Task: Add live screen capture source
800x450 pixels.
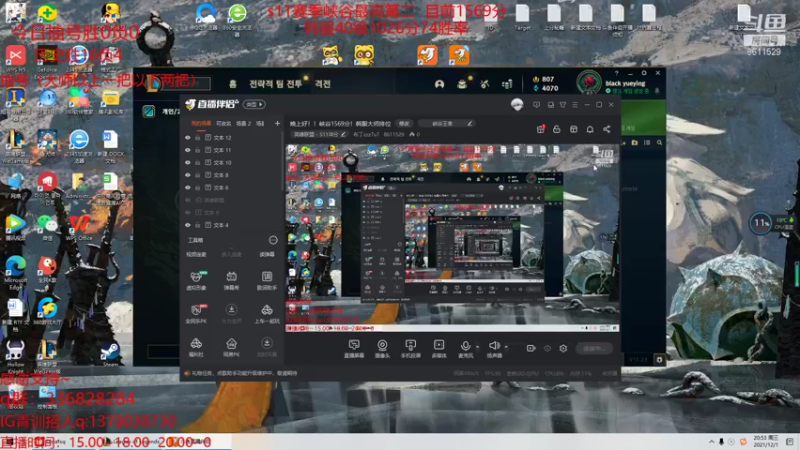Action: pos(354,348)
